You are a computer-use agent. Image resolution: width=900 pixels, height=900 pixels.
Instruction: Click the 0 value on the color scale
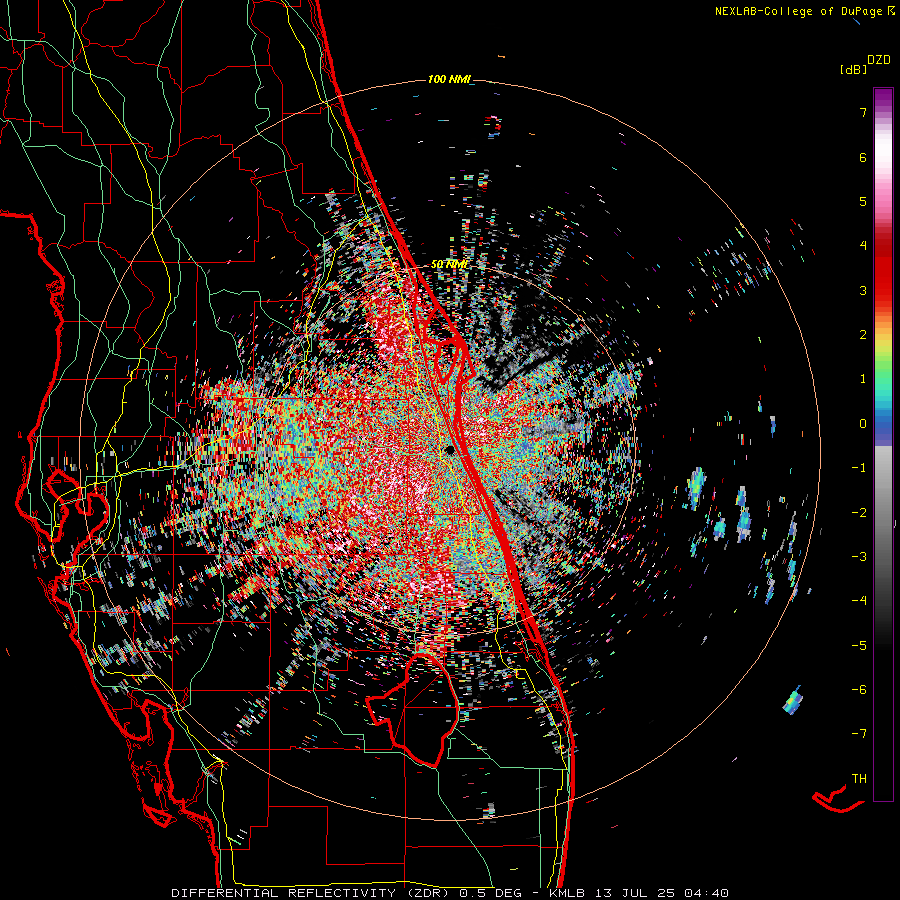tap(863, 424)
